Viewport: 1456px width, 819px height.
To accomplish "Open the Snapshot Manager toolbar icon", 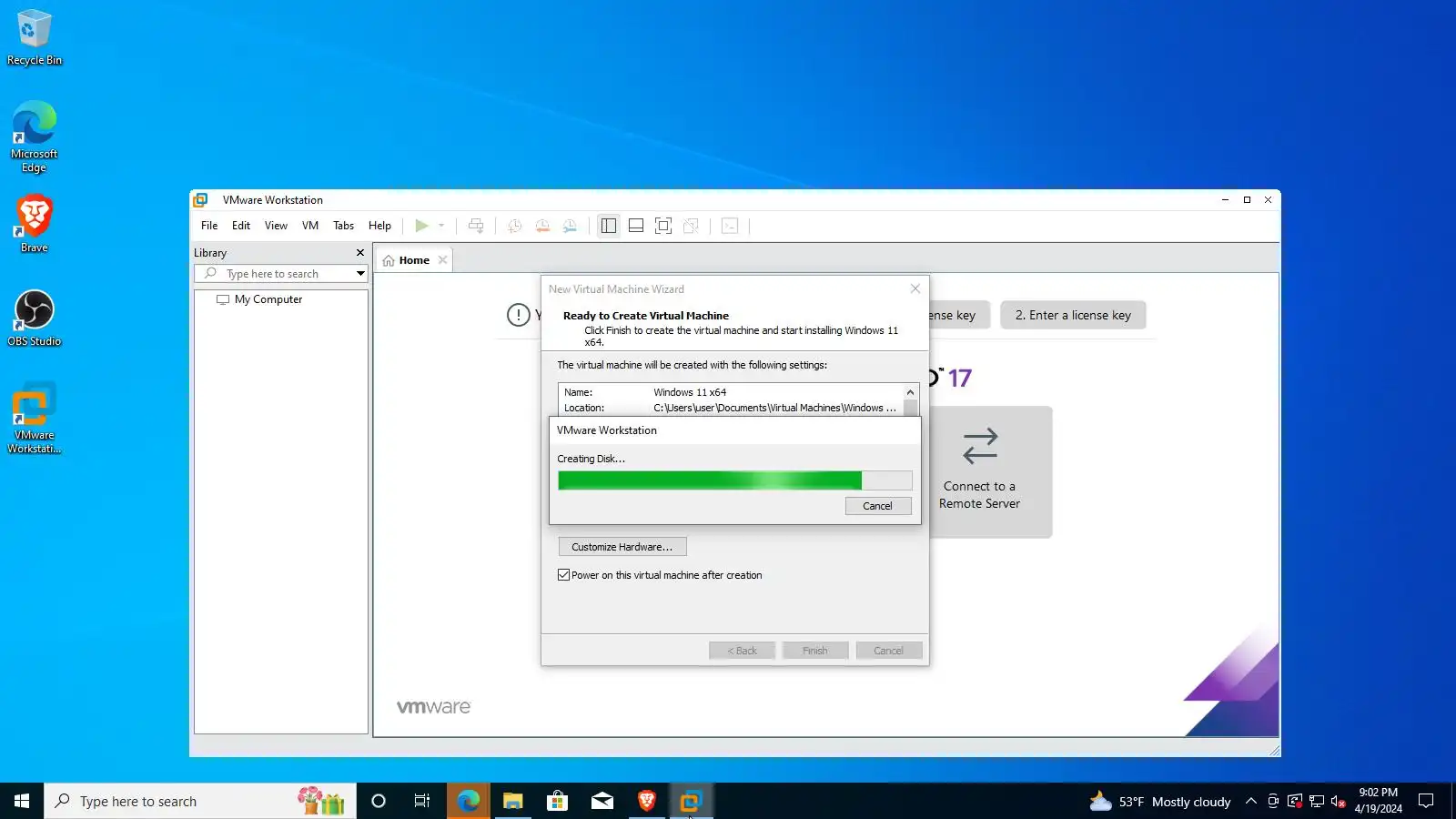I will point(570,226).
